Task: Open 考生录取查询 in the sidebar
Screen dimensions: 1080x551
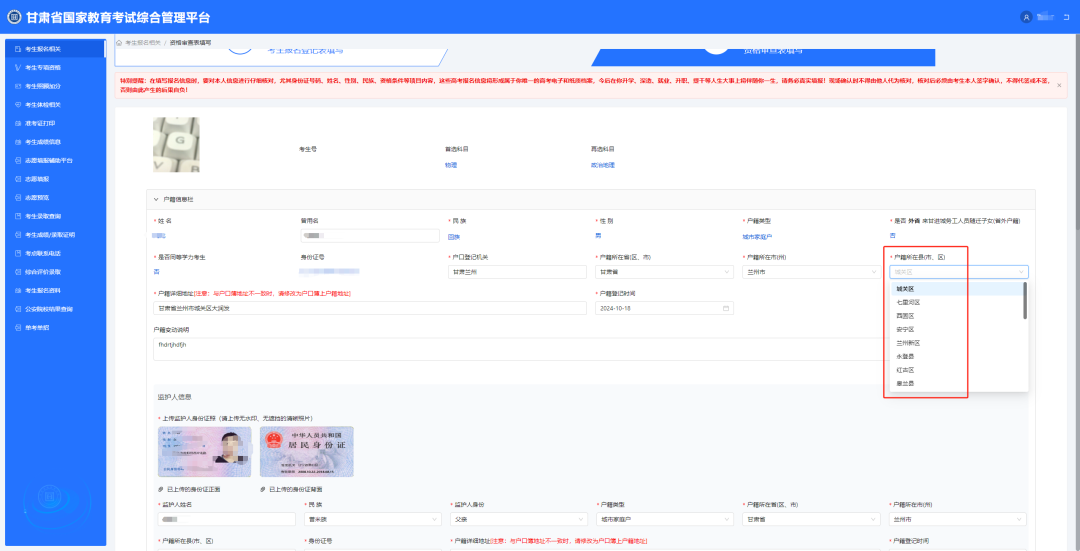Action: coord(44,216)
